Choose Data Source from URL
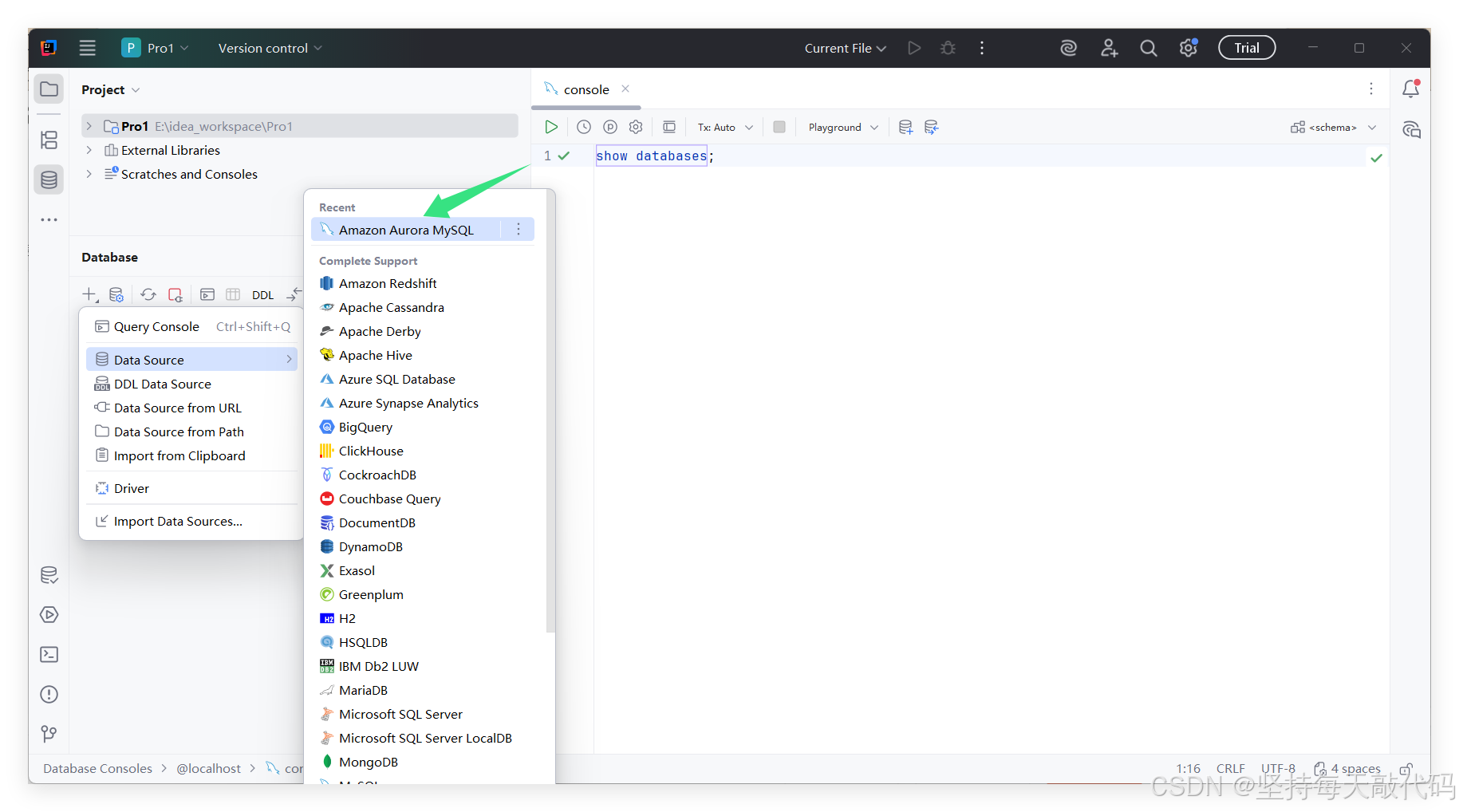The height and width of the screenshot is (812, 1459). [191, 408]
